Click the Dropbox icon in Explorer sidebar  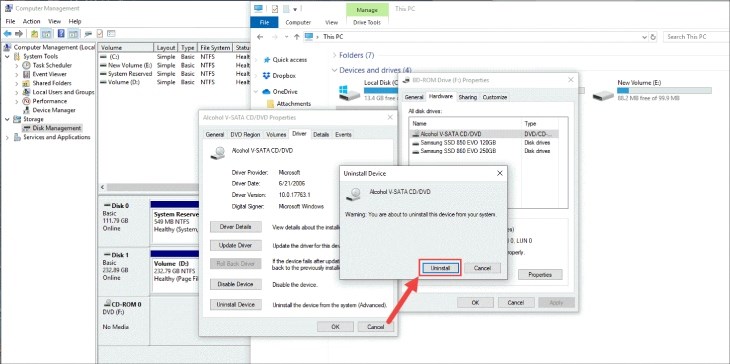[266, 75]
